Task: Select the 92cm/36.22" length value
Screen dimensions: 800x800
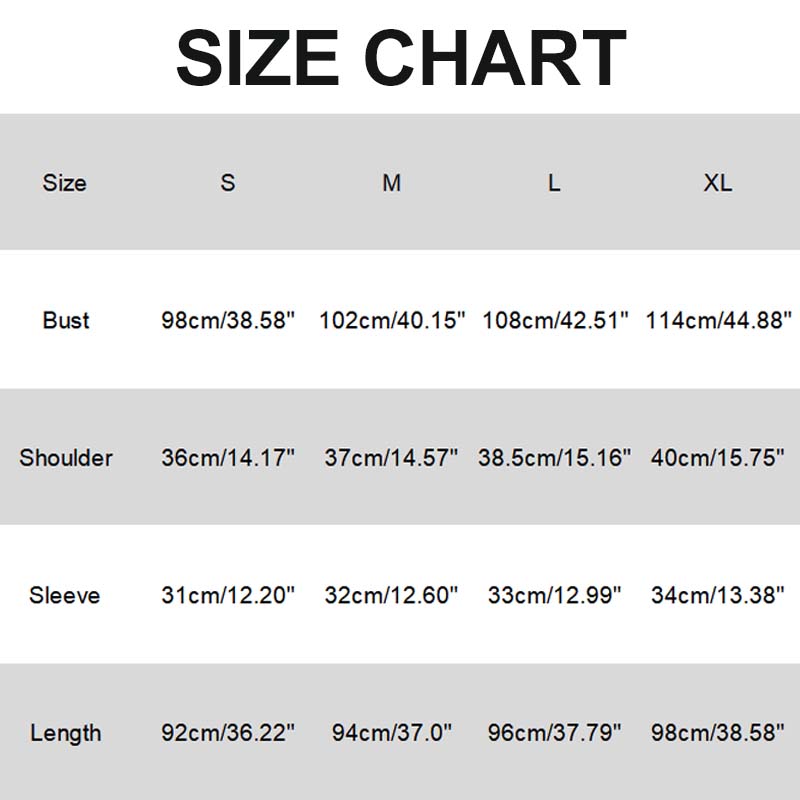Action: click(228, 733)
